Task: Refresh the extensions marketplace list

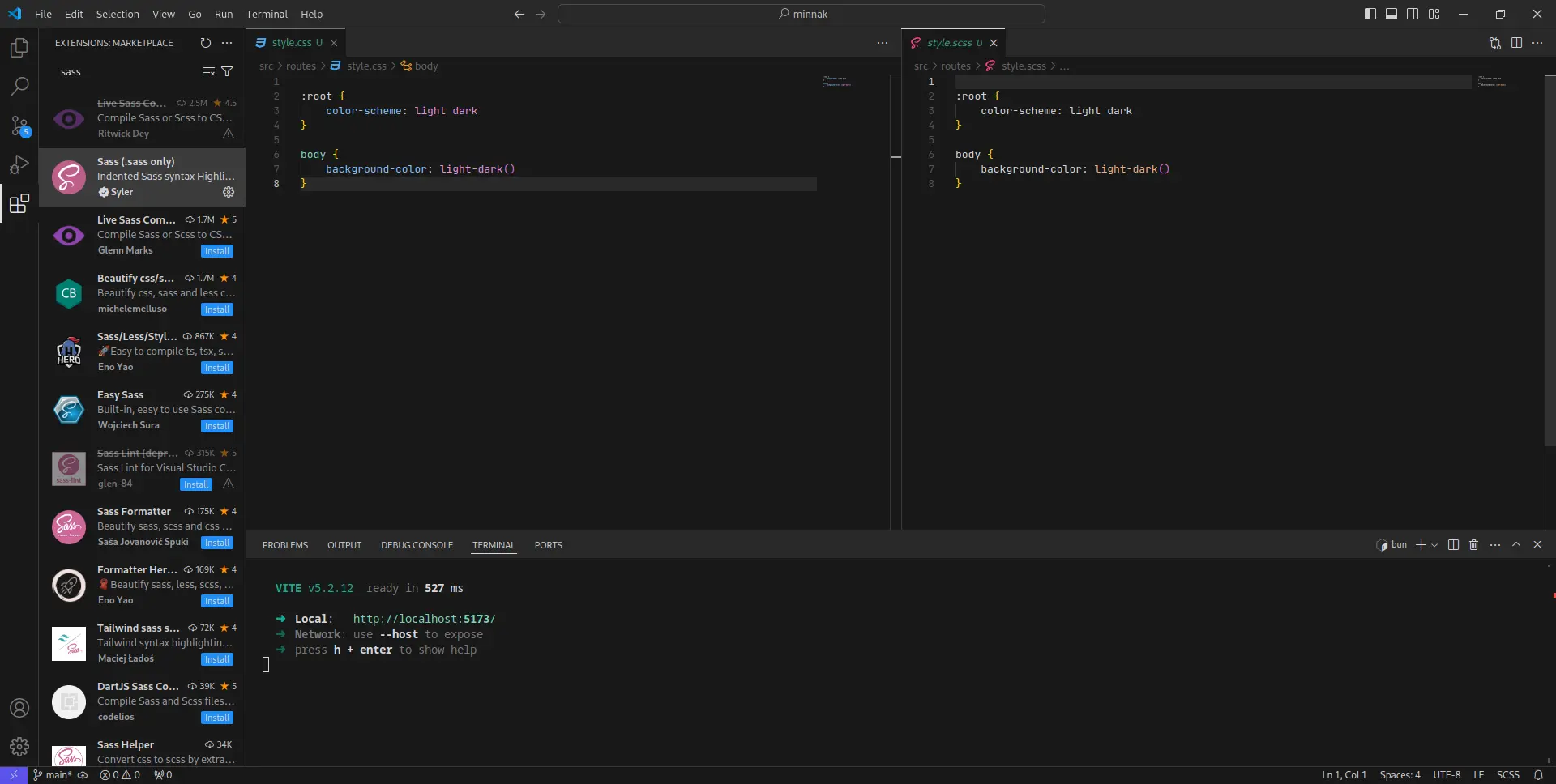Action: click(206, 43)
